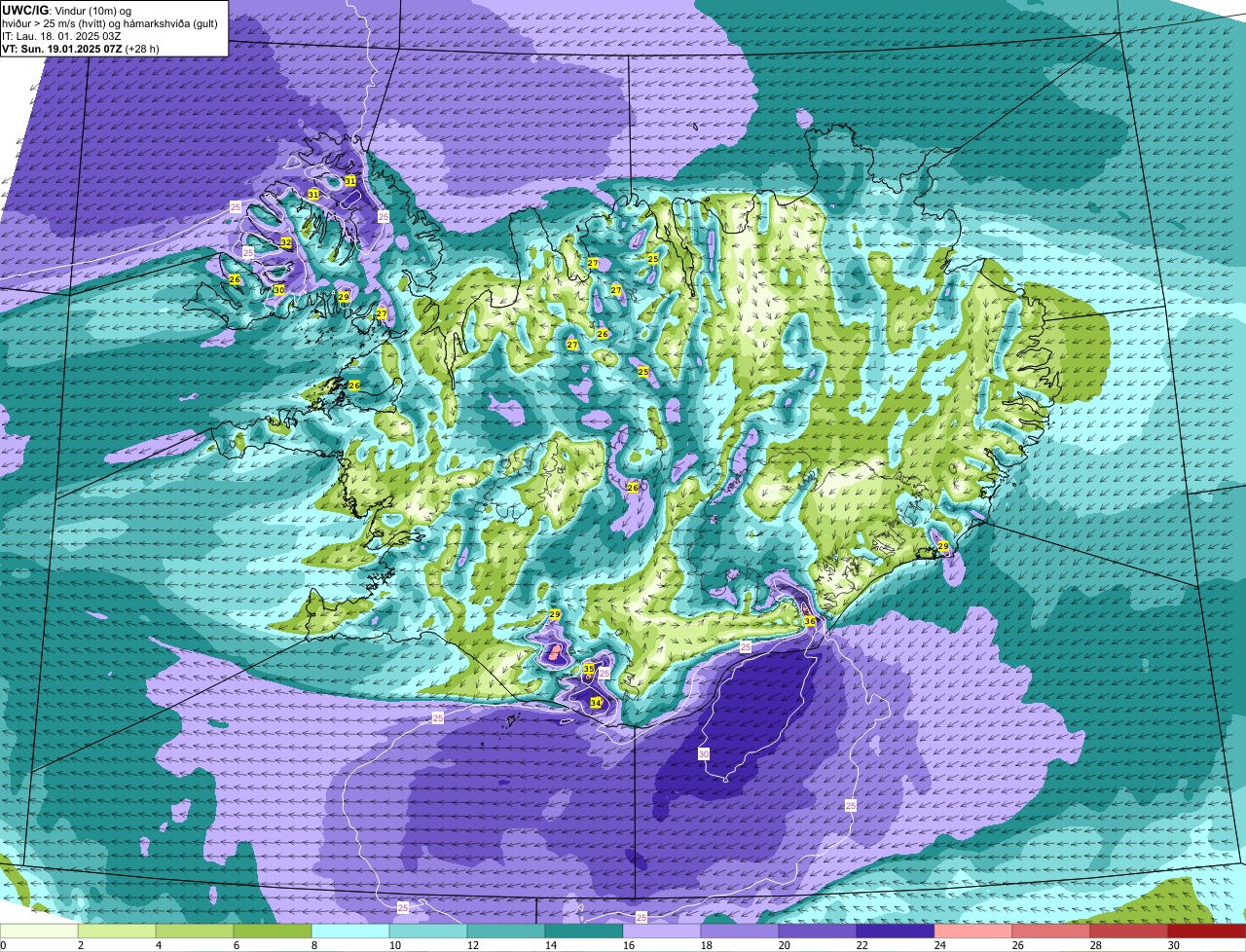Click the 4–6 m/s legend color swatch
The width and height of the screenshot is (1246, 952).
point(195,932)
